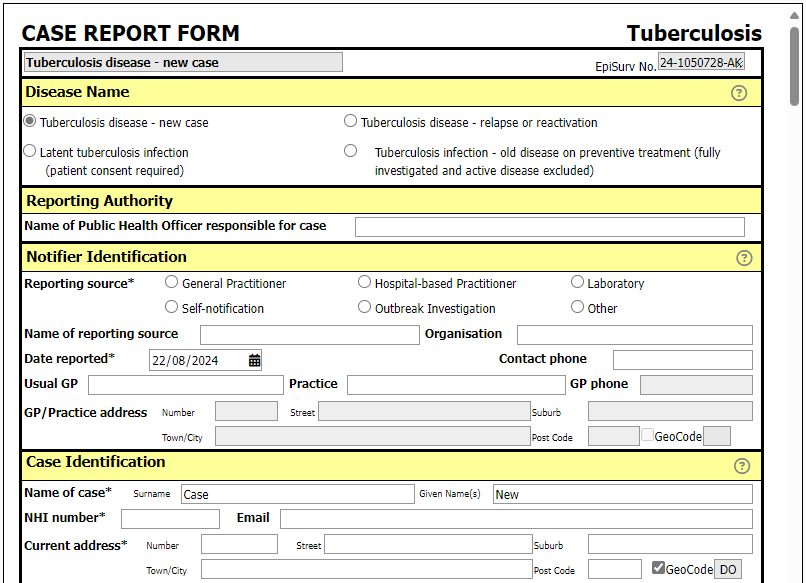Click the DO geocode button
The image size is (806, 583).
point(728,570)
